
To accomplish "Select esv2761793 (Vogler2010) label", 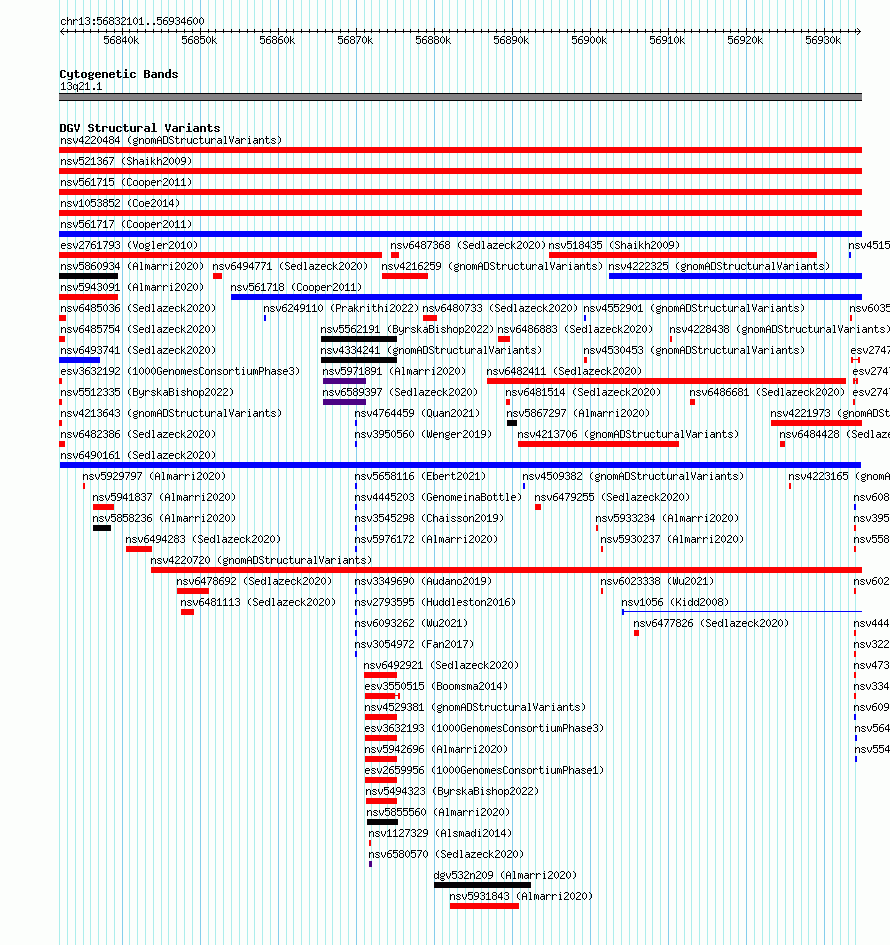I will [128, 245].
